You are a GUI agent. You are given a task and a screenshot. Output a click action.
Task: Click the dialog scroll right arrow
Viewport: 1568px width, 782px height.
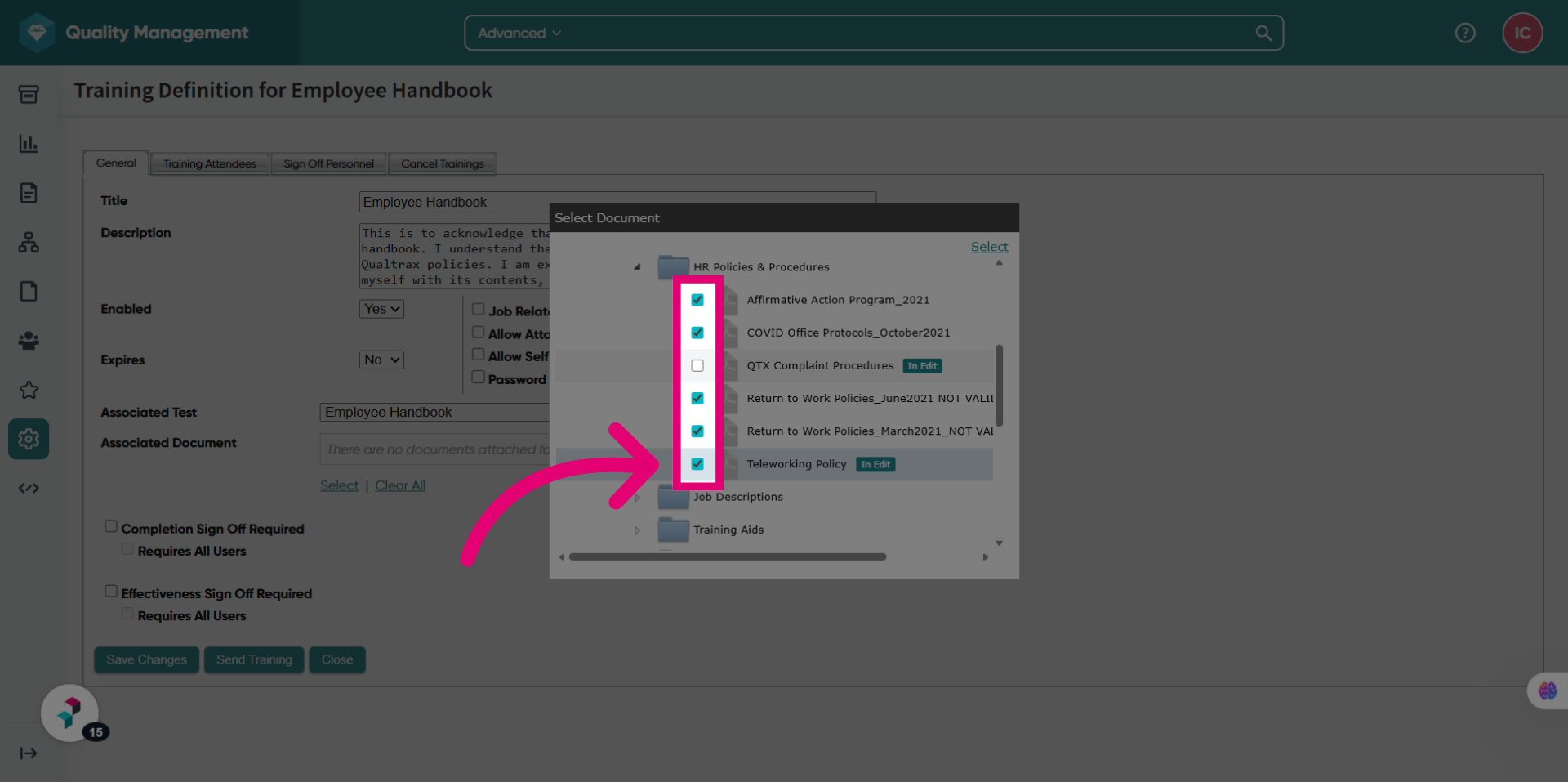986,557
